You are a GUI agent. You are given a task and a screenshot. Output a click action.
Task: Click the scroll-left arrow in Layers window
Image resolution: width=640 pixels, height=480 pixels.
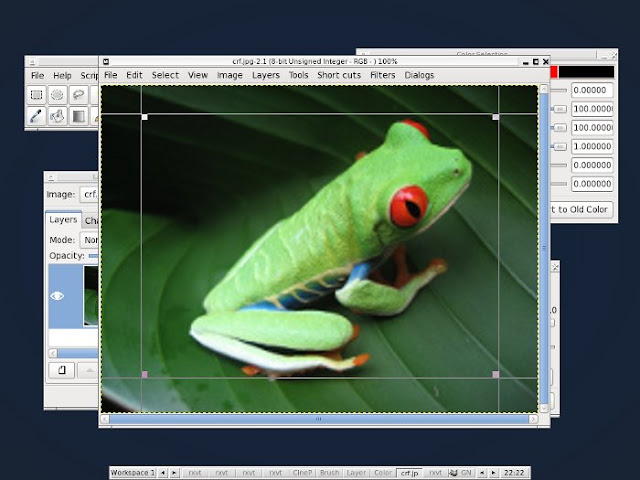pos(53,353)
